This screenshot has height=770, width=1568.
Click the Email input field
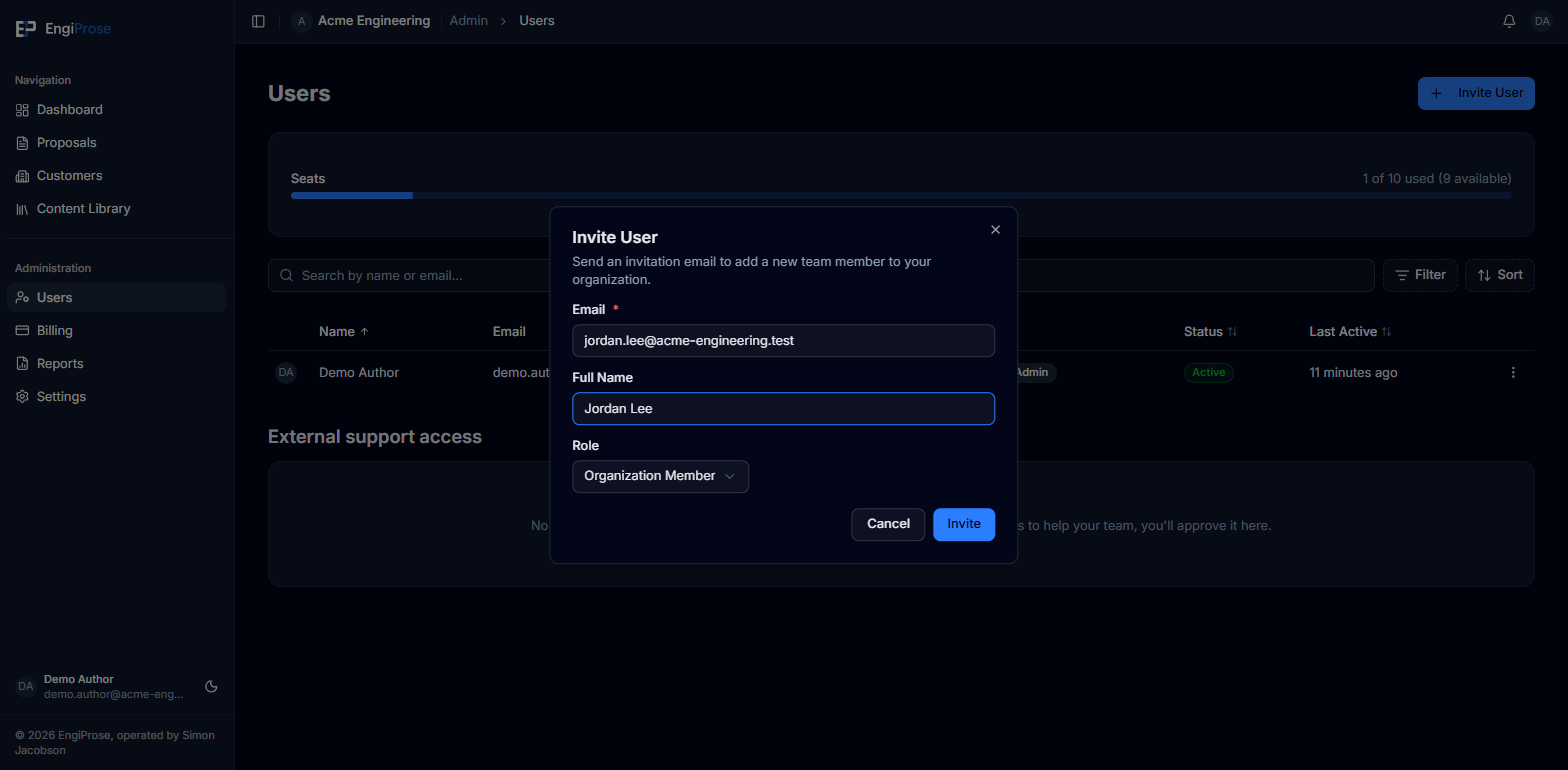(783, 341)
